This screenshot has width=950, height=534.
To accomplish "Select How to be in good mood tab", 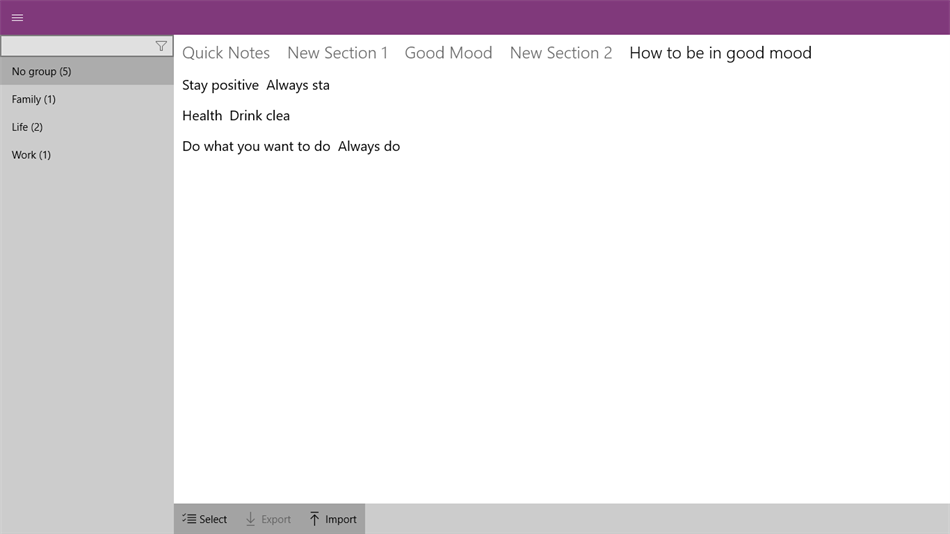I will (720, 53).
